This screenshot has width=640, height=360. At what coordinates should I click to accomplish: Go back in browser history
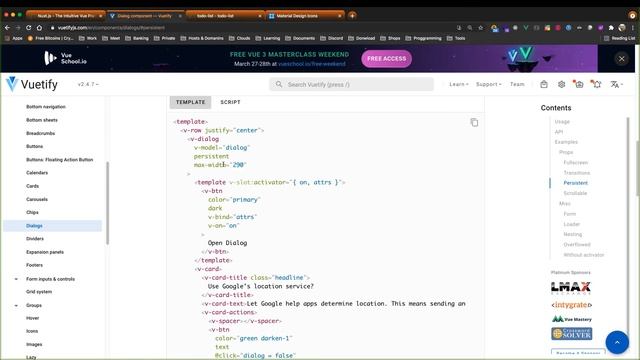pos(7,28)
